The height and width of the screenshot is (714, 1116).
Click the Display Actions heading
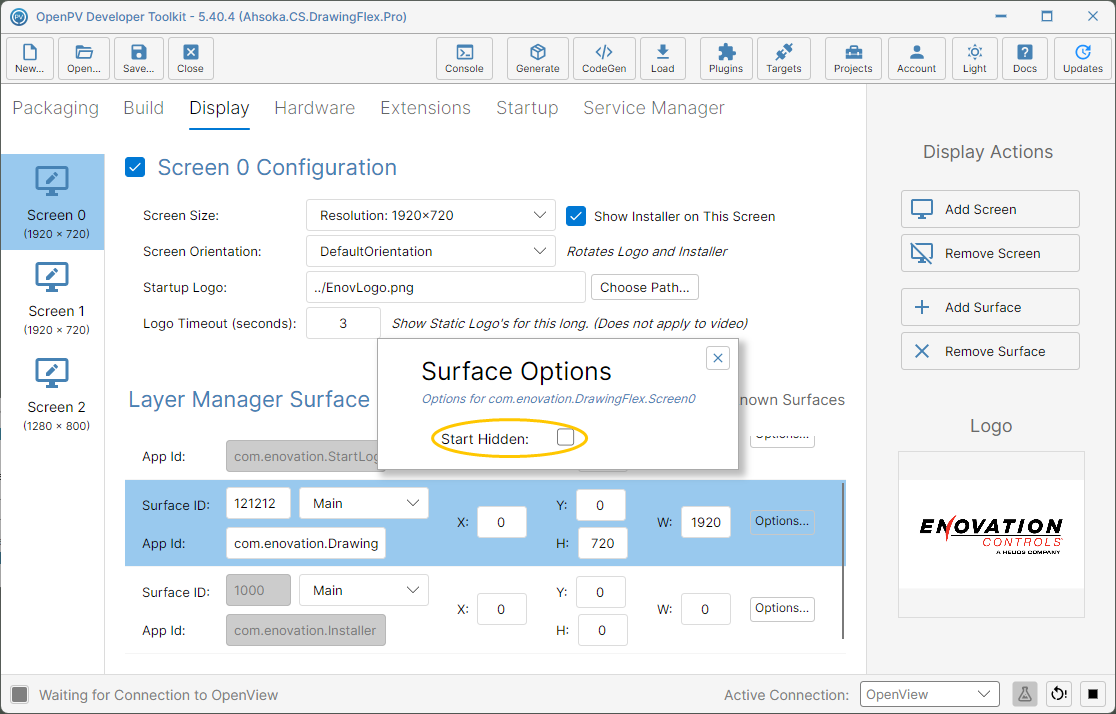pyautogui.click(x=988, y=152)
